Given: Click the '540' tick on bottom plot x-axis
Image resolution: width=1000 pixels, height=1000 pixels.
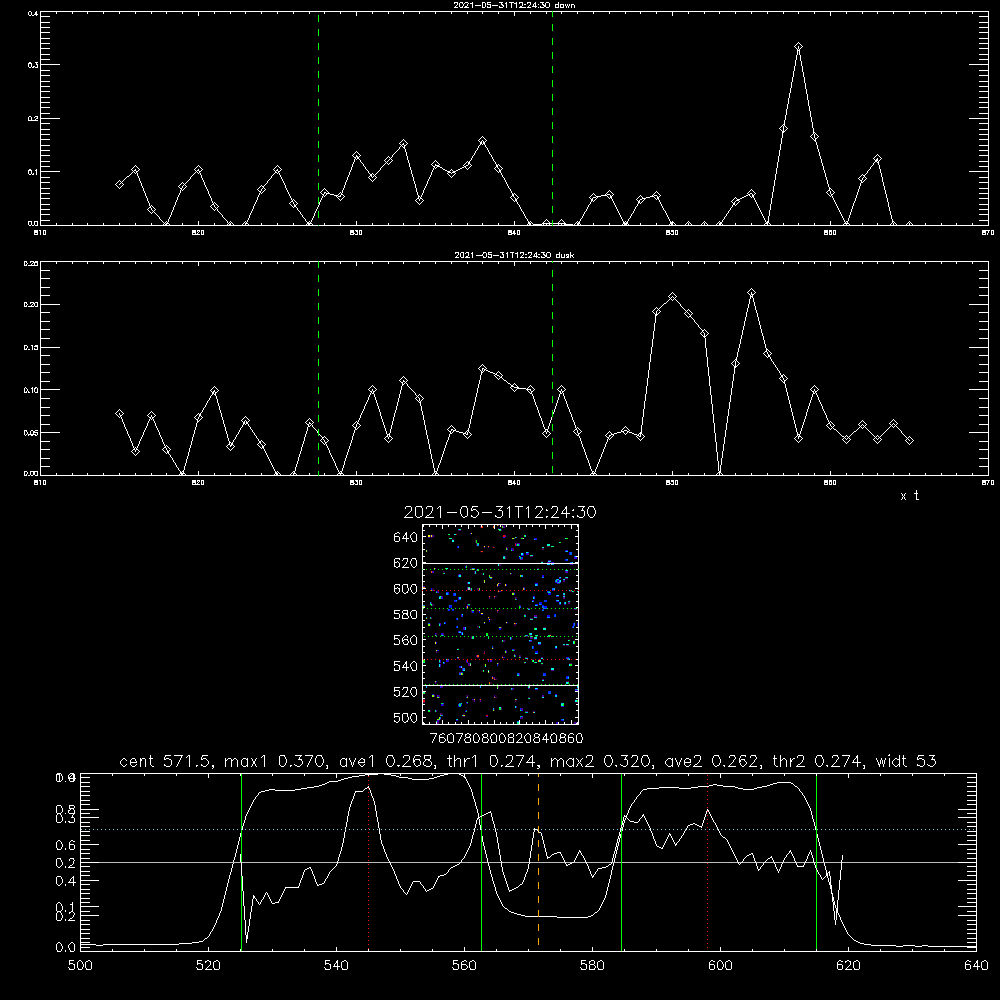Looking at the screenshot, I should pyautogui.click(x=336, y=966).
